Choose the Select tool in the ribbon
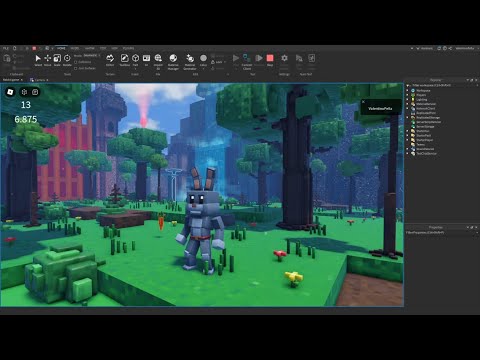 (x=38, y=60)
